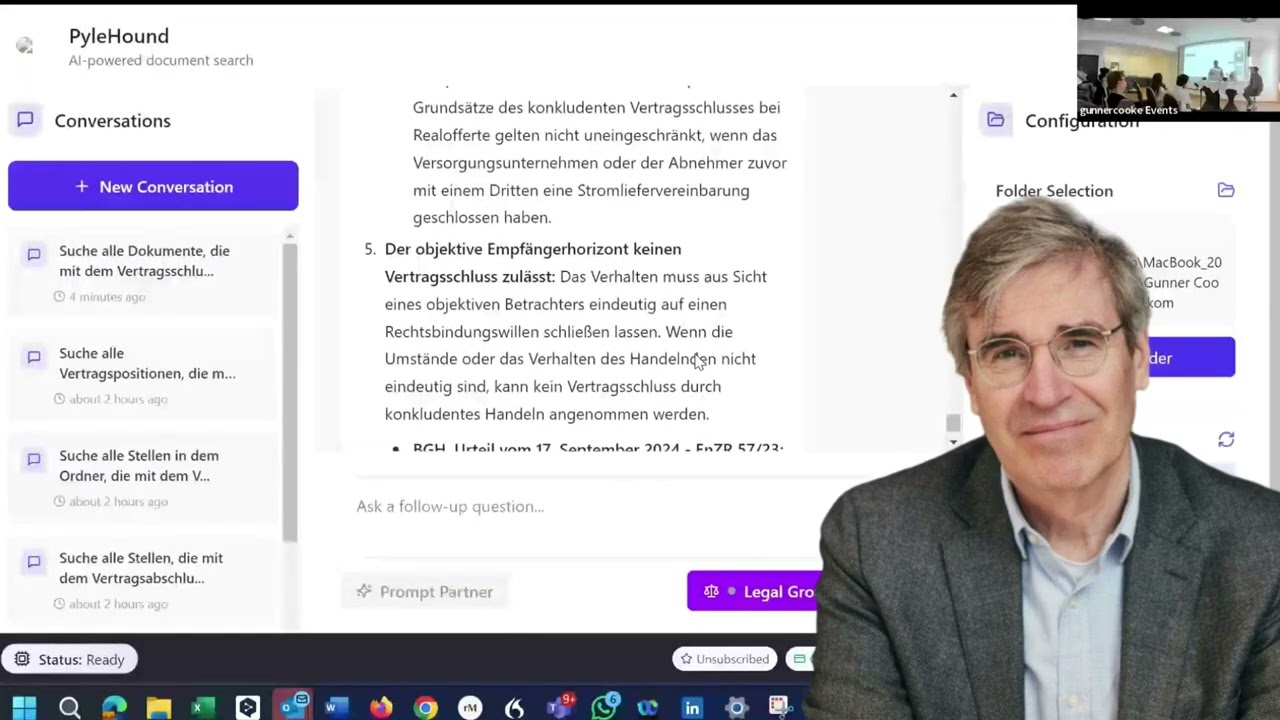The width and height of the screenshot is (1280, 720).
Task: Open WhatsApp from the taskbar
Action: click(x=604, y=707)
